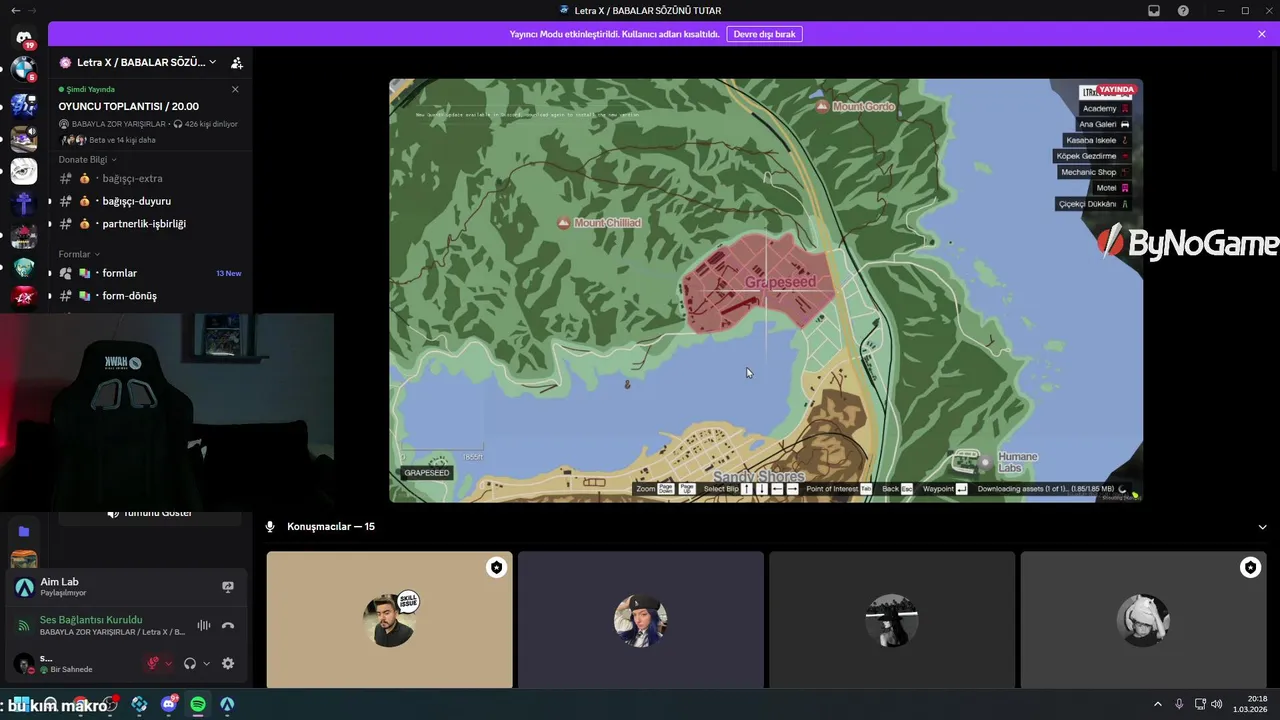
Task: Click the OYUNCU TOPLANTISI / 20.00 title
Action: click(129, 106)
